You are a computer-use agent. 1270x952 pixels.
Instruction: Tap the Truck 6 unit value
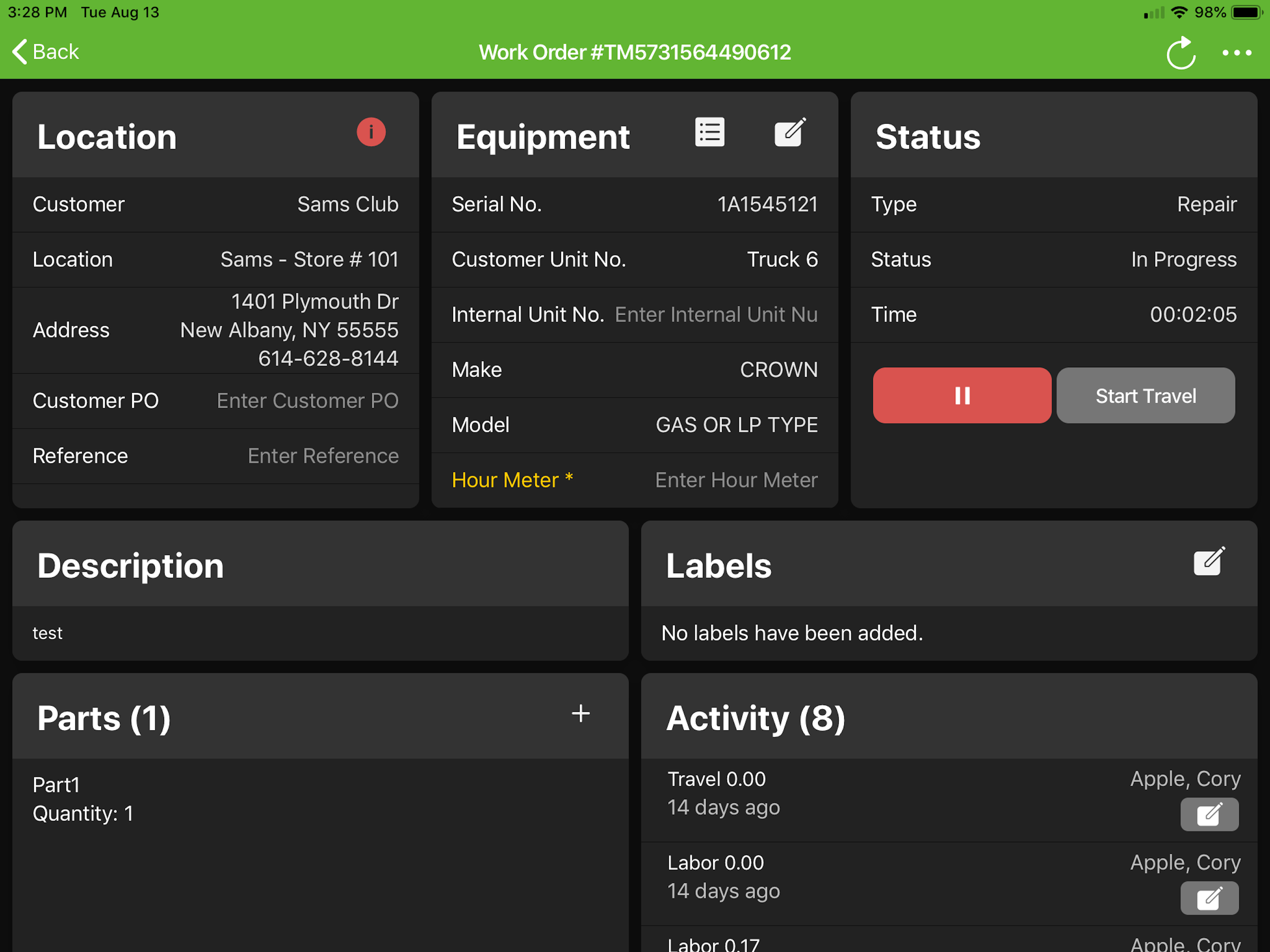coord(782,259)
